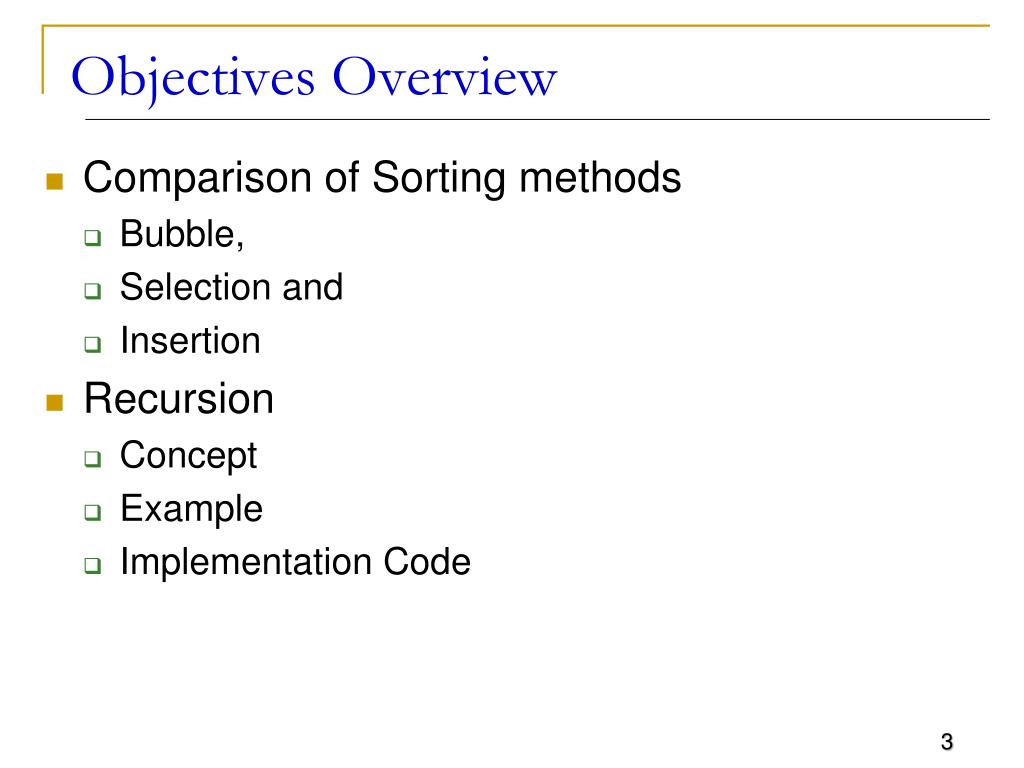Viewport: 1024px width, 768px height.
Task: Select the Comparison of Sorting methods text
Action: click(382, 178)
